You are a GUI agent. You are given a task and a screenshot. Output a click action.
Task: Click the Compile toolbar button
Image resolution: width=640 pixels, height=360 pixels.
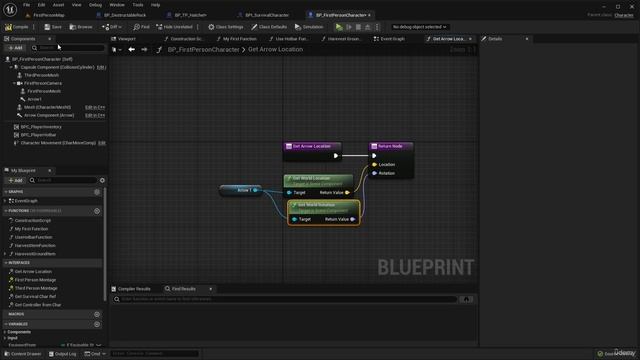pos(17,27)
